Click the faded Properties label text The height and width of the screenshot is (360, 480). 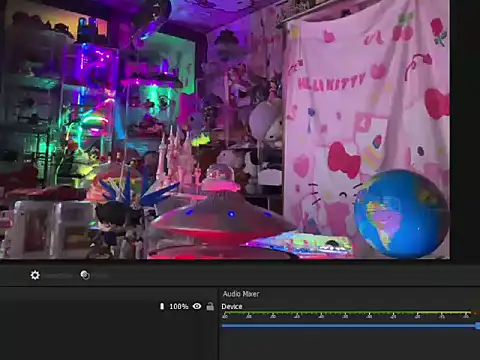pos(58,276)
